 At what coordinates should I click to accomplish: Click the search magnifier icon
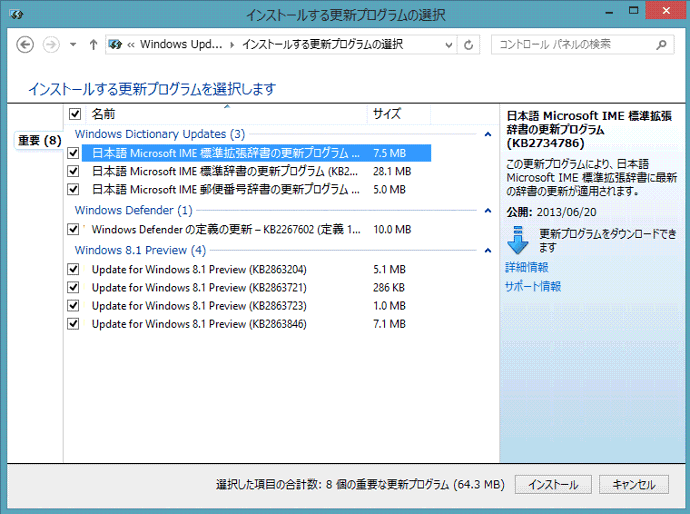point(661,44)
